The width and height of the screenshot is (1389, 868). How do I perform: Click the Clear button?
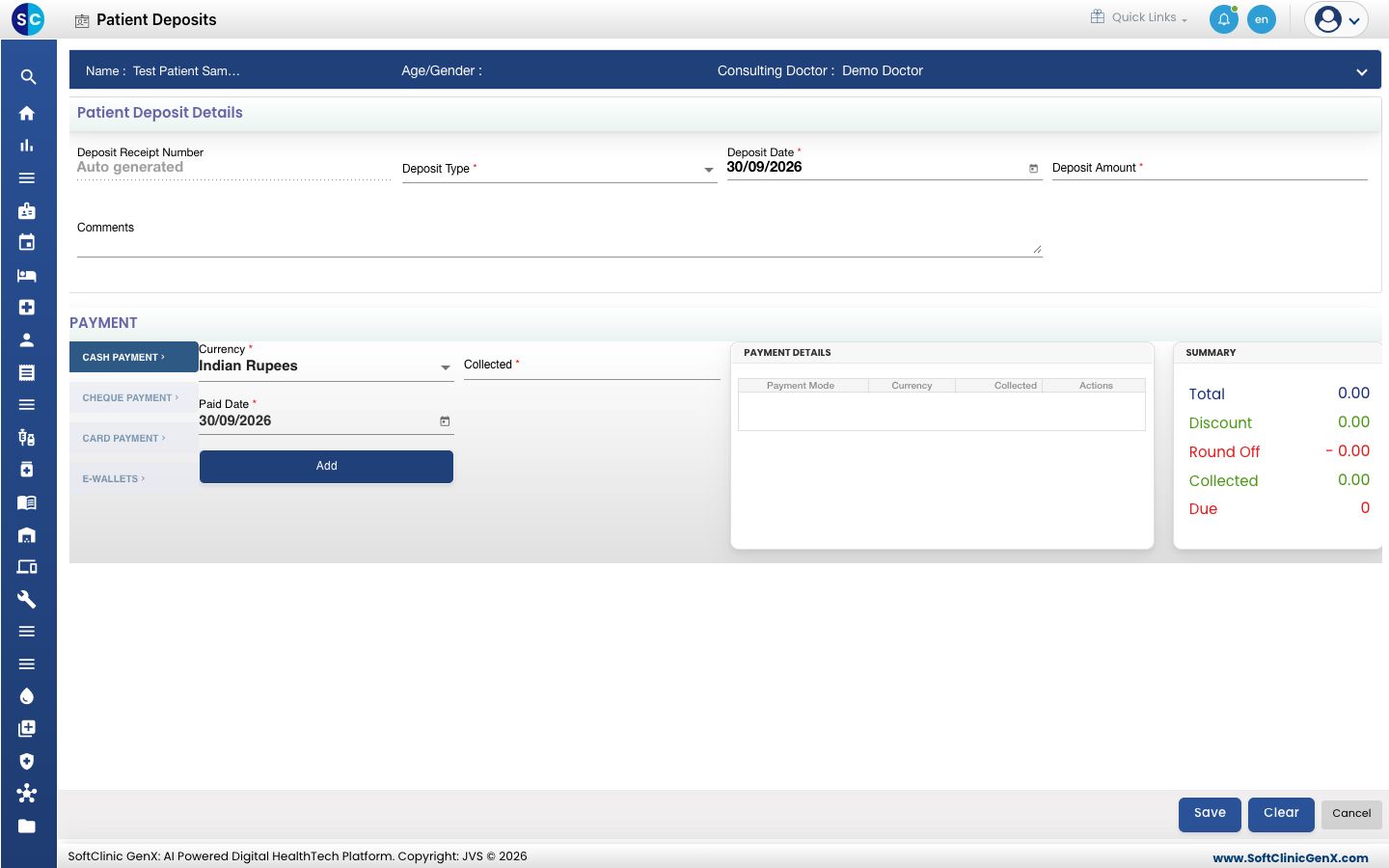[1281, 814]
